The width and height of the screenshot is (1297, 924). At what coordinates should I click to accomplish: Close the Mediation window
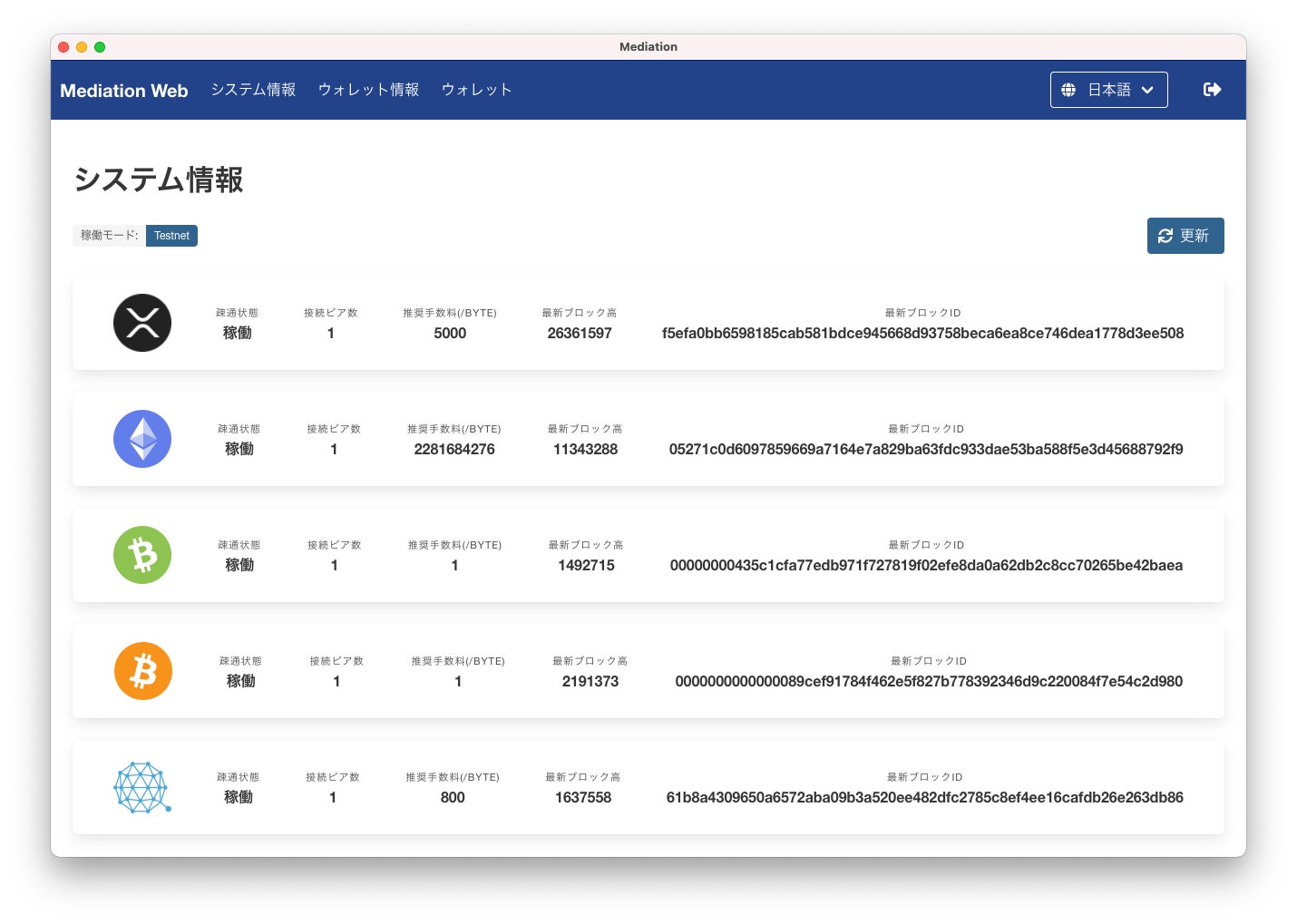(63, 47)
